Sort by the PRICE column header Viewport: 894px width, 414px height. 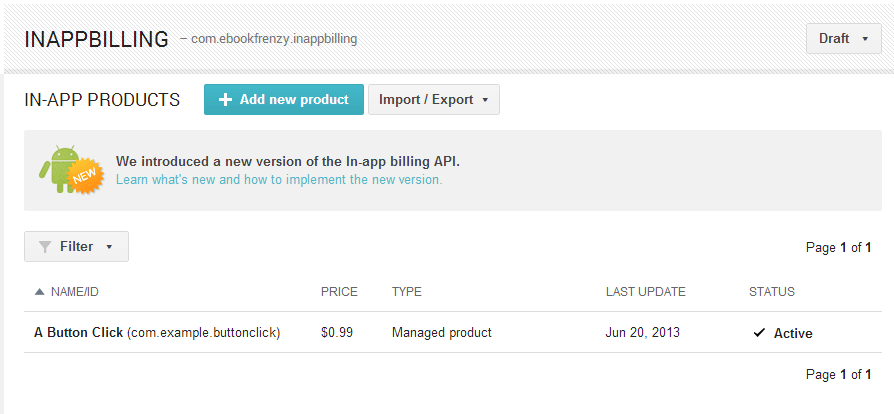[x=339, y=292]
